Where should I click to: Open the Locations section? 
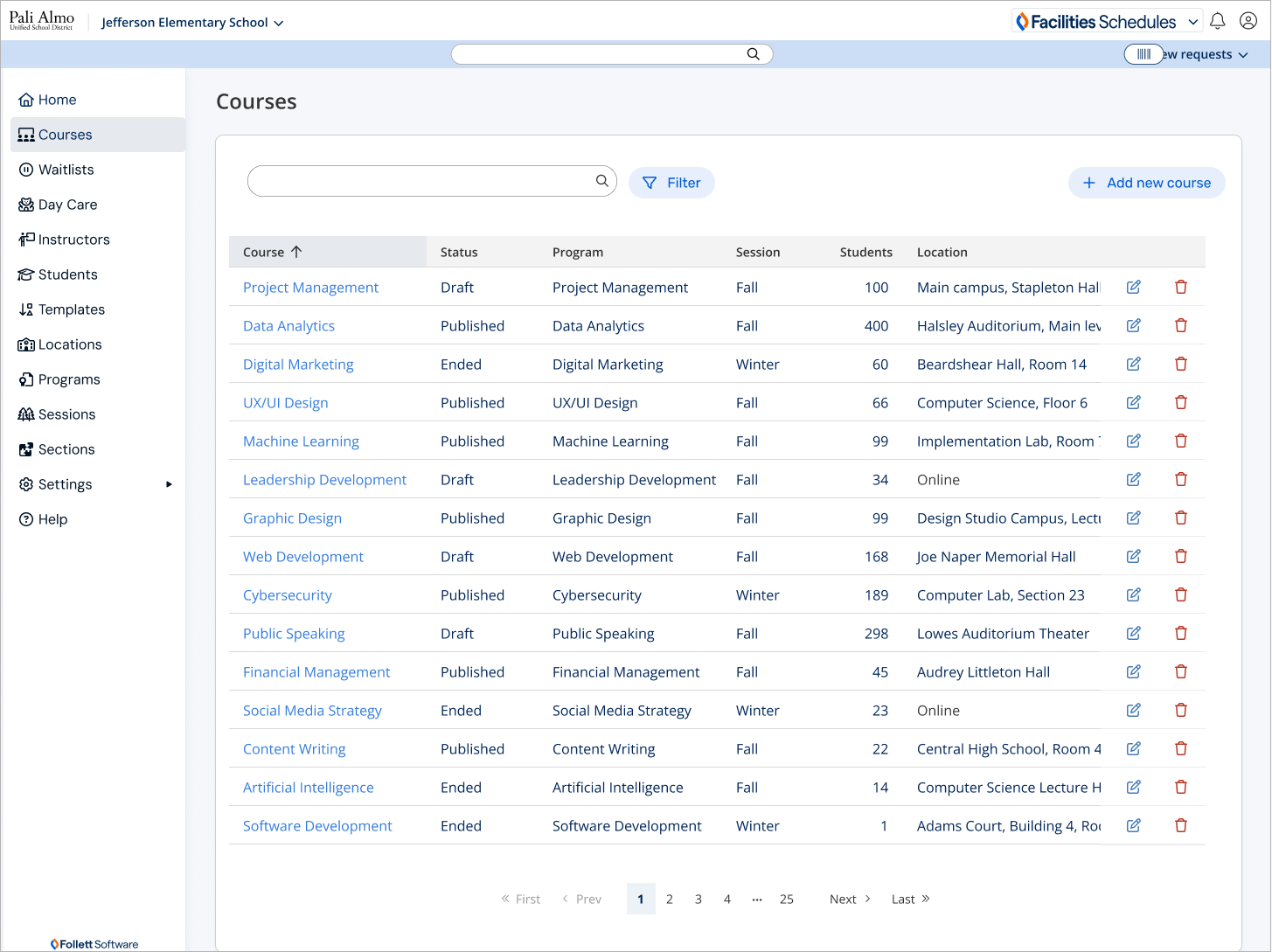coord(69,344)
